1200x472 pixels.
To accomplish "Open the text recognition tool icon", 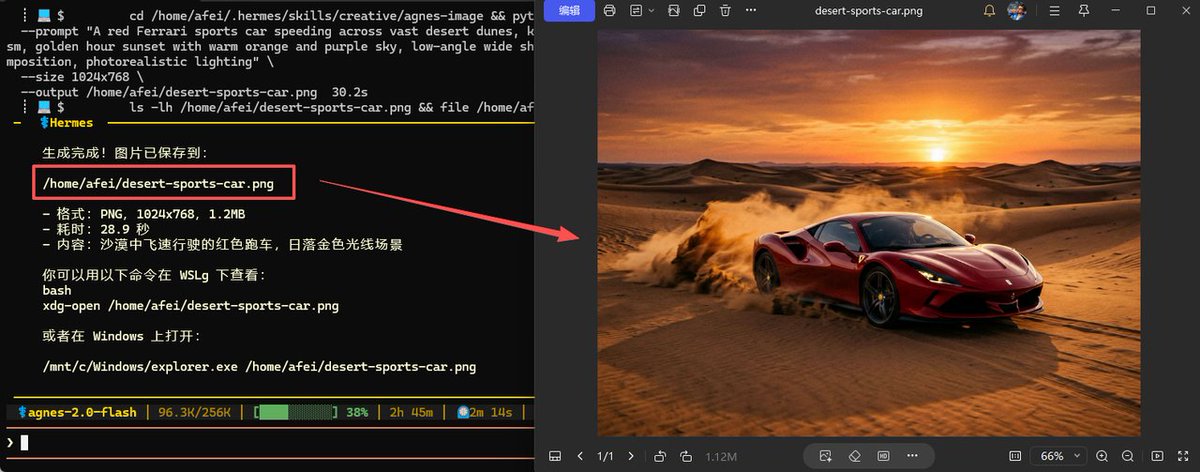I will point(637,11).
